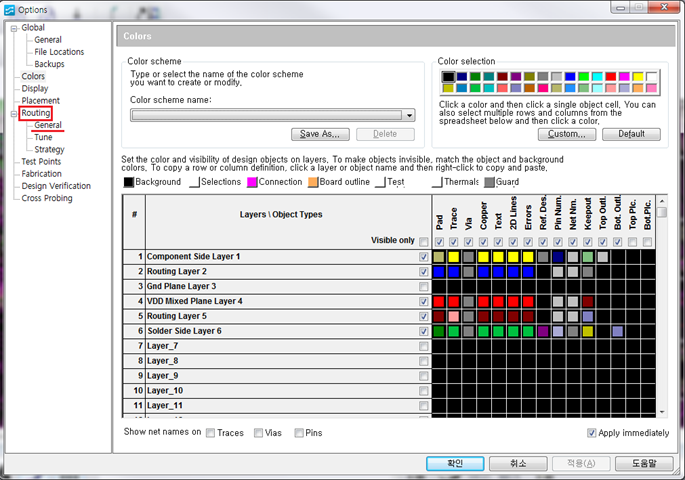Pick the black swatch in Color selection
The image size is (685, 480).
pyautogui.click(x=448, y=77)
